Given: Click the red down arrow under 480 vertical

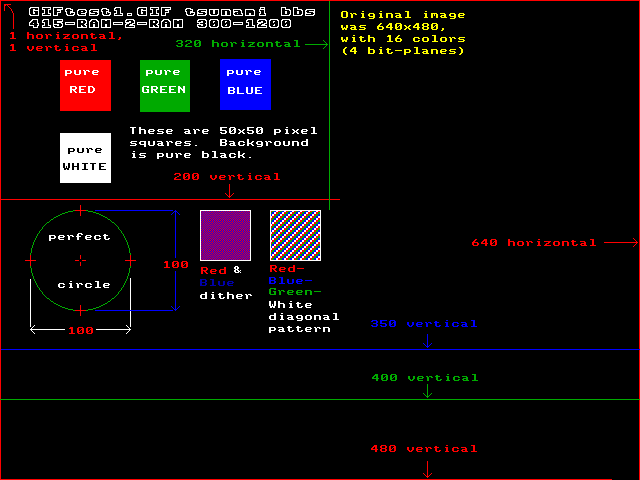Looking at the screenshot, I should coord(427,469).
